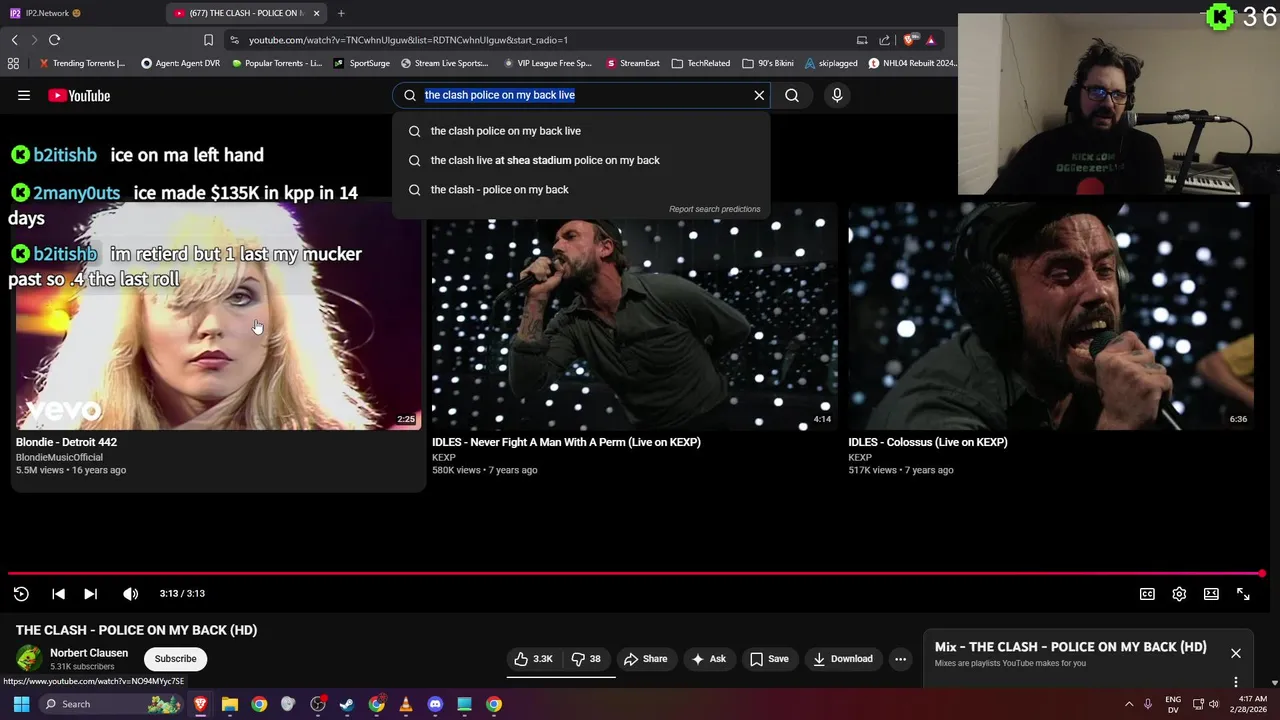
Task: Open Agent DVR bookmark
Action: tap(180, 63)
